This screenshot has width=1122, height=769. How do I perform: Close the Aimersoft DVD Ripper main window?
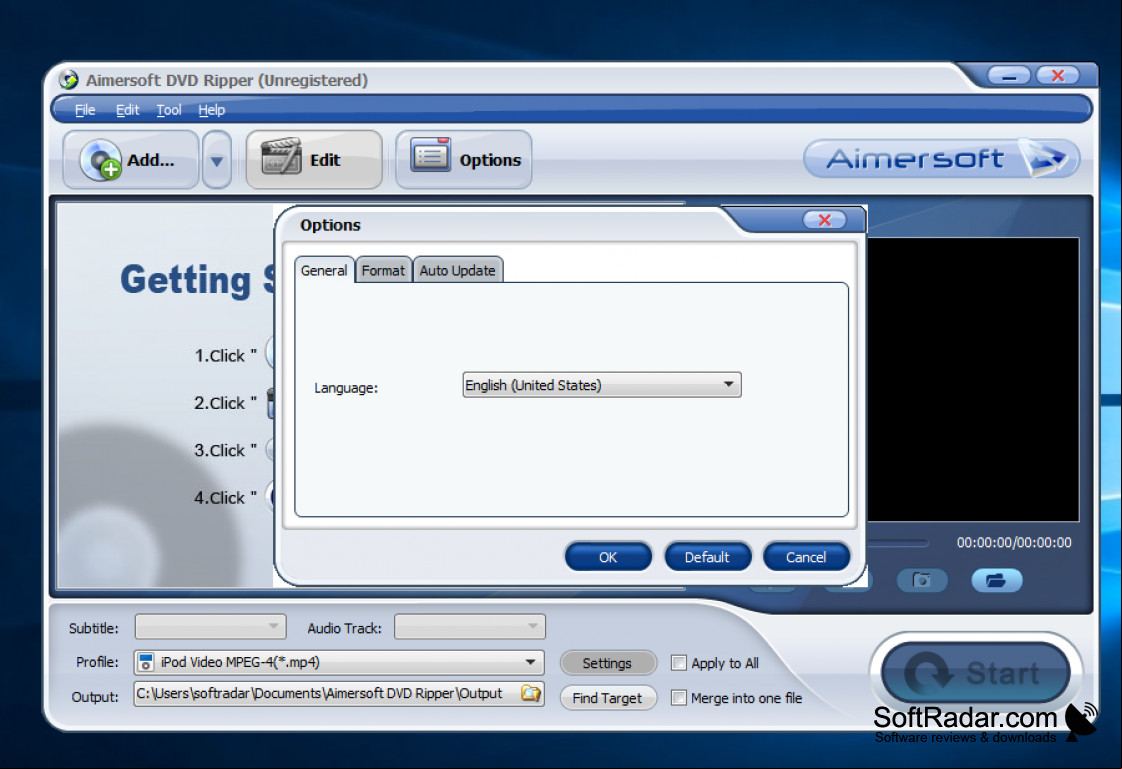1058,75
